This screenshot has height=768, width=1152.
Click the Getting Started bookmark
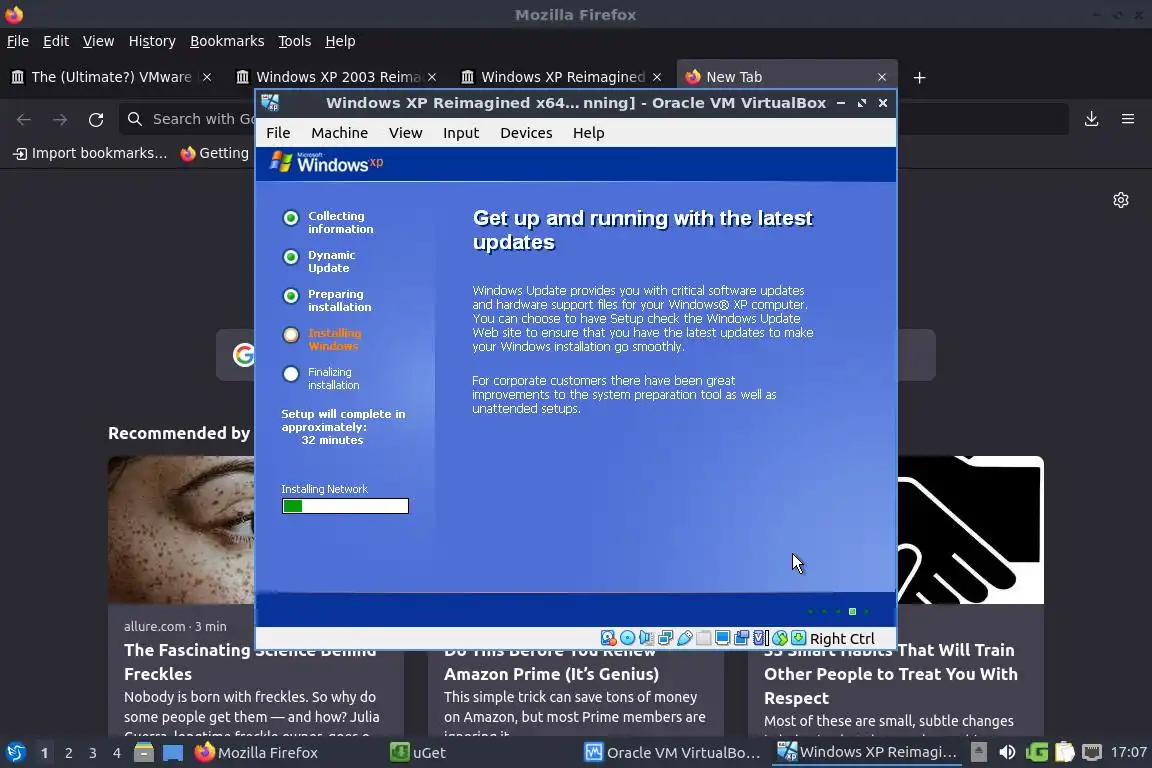coord(215,153)
